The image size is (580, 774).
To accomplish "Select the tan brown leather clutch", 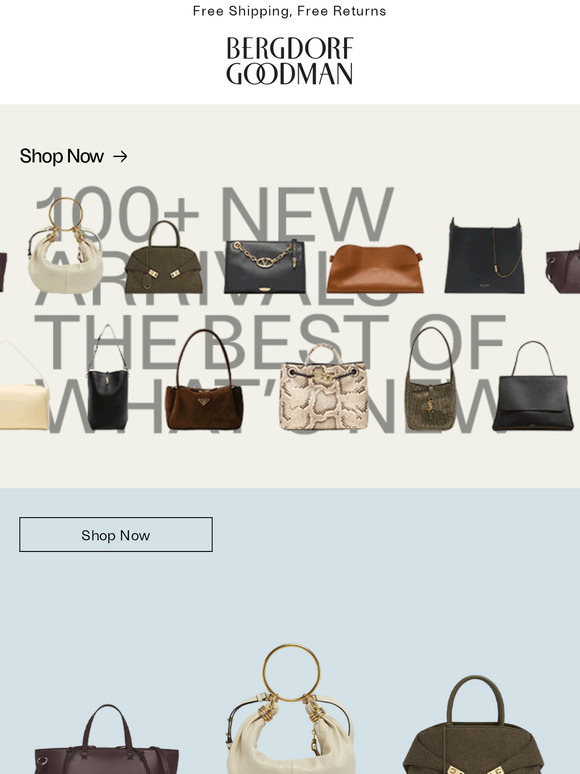I will coord(375,269).
